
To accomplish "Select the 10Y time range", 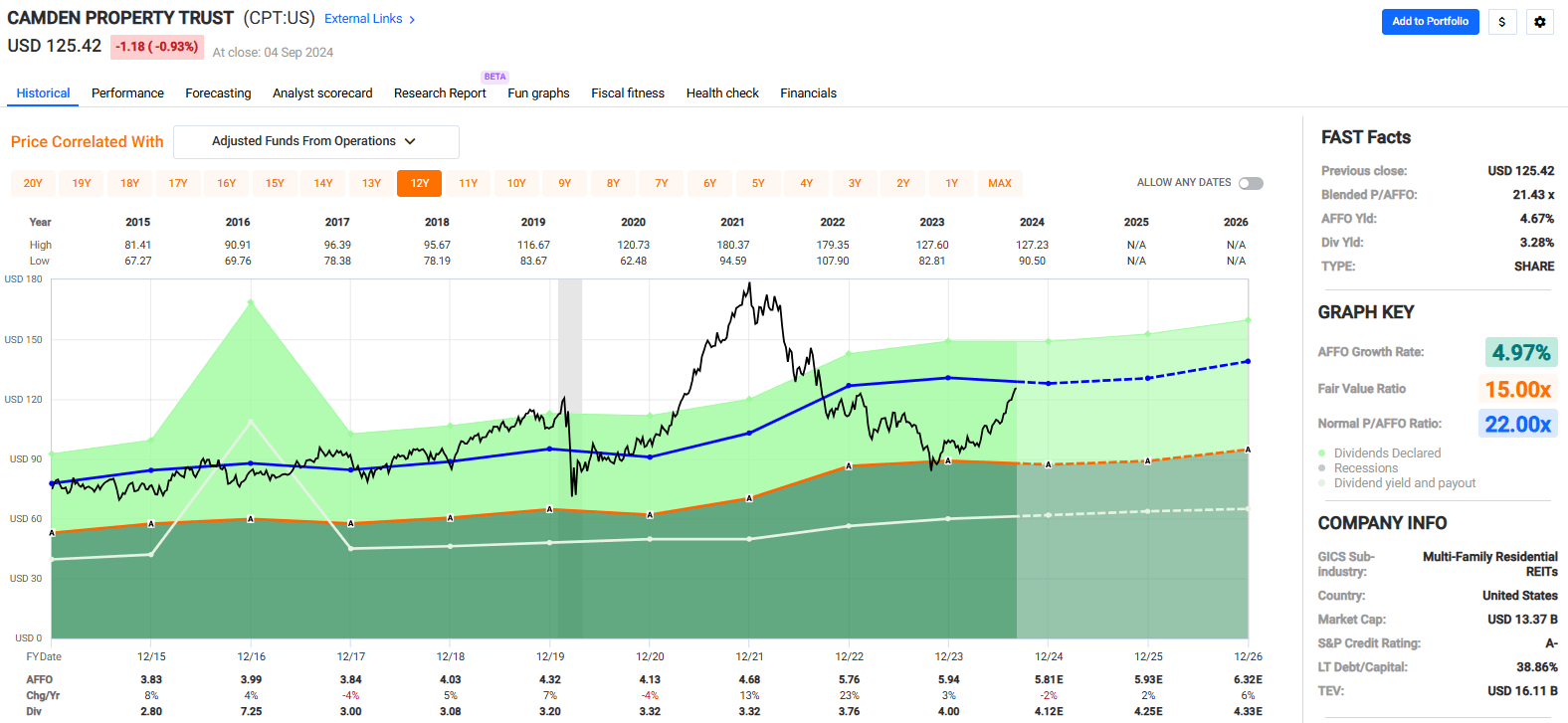I will (516, 183).
